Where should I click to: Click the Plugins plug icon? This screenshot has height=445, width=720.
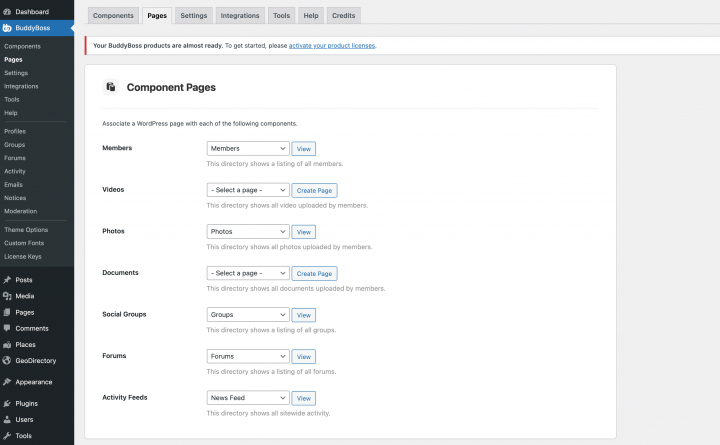point(7,404)
